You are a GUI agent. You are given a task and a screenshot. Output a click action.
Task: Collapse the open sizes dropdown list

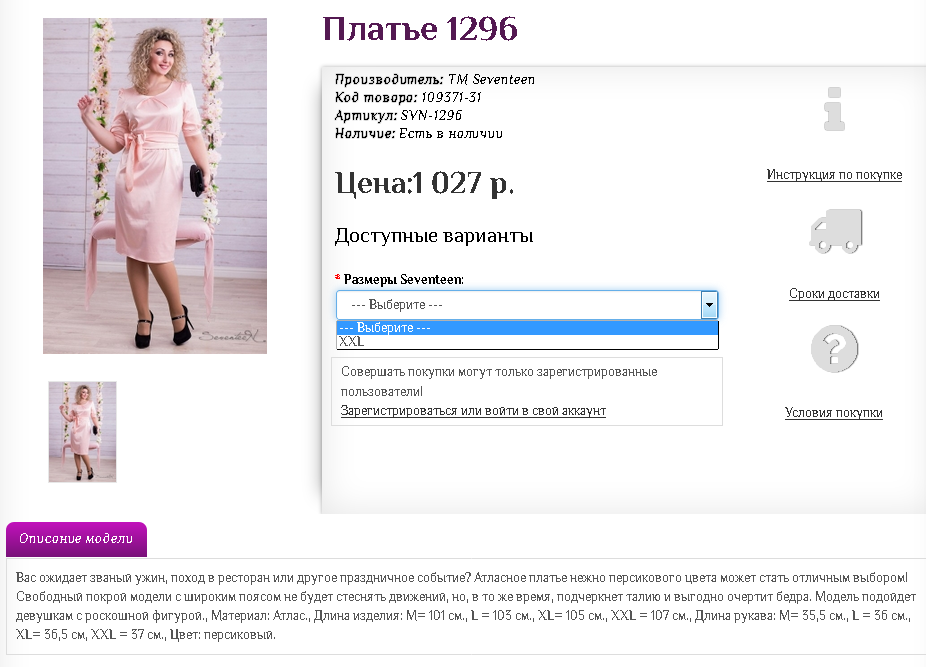(710, 304)
